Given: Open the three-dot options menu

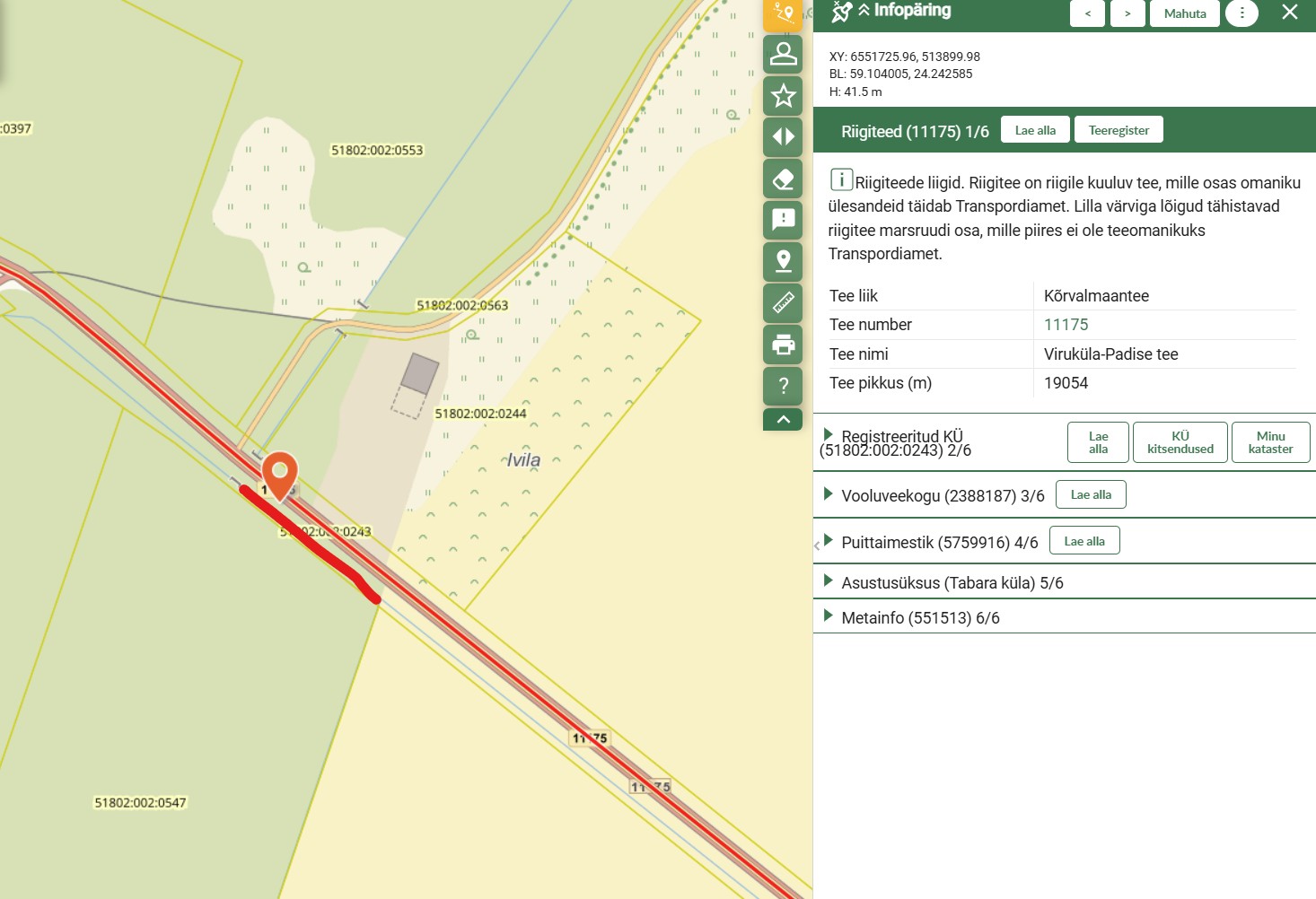Looking at the screenshot, I should click(1241, 13).
